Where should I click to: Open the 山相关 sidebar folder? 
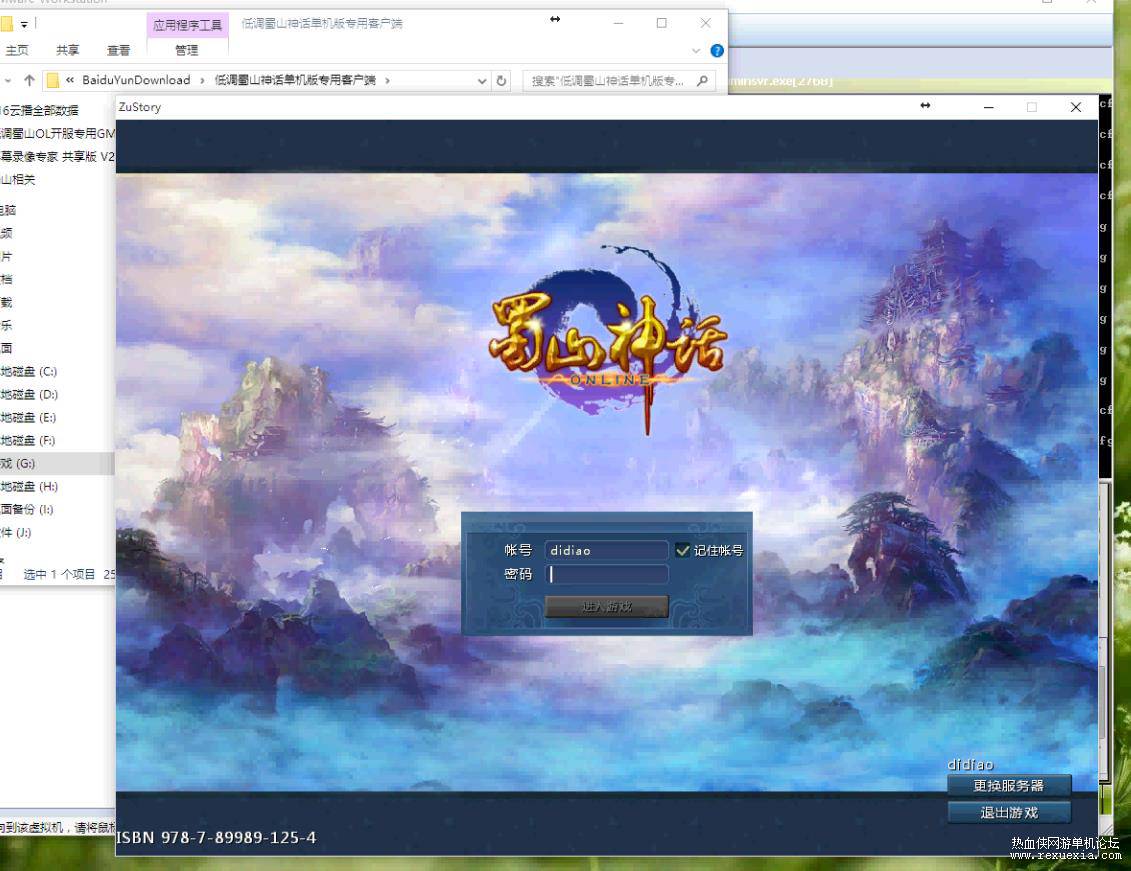18,180
